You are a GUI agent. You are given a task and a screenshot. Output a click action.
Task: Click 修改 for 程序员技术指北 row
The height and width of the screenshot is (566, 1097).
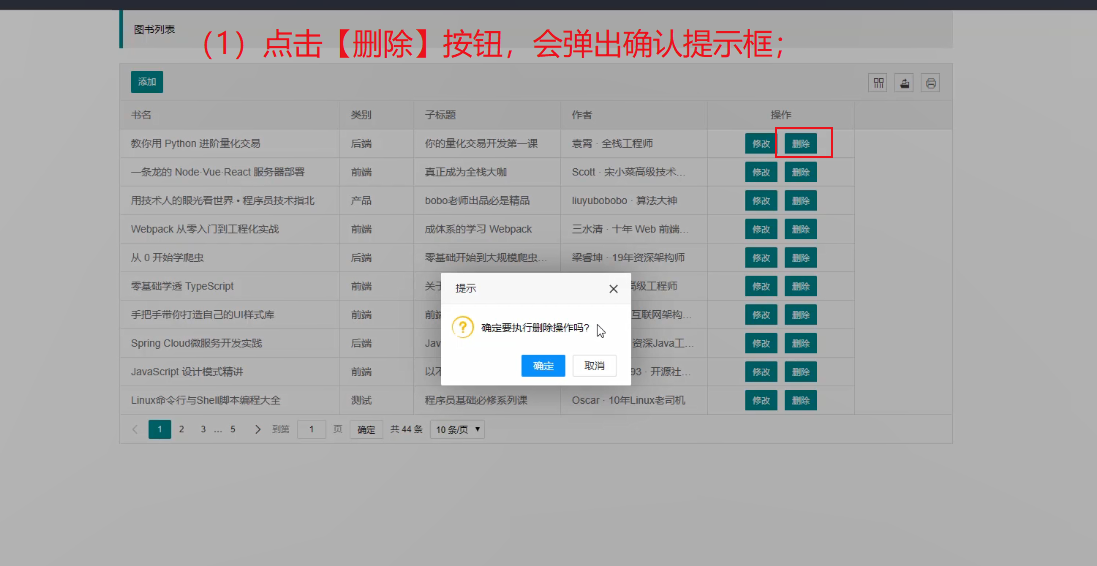[x=761, y=201]
